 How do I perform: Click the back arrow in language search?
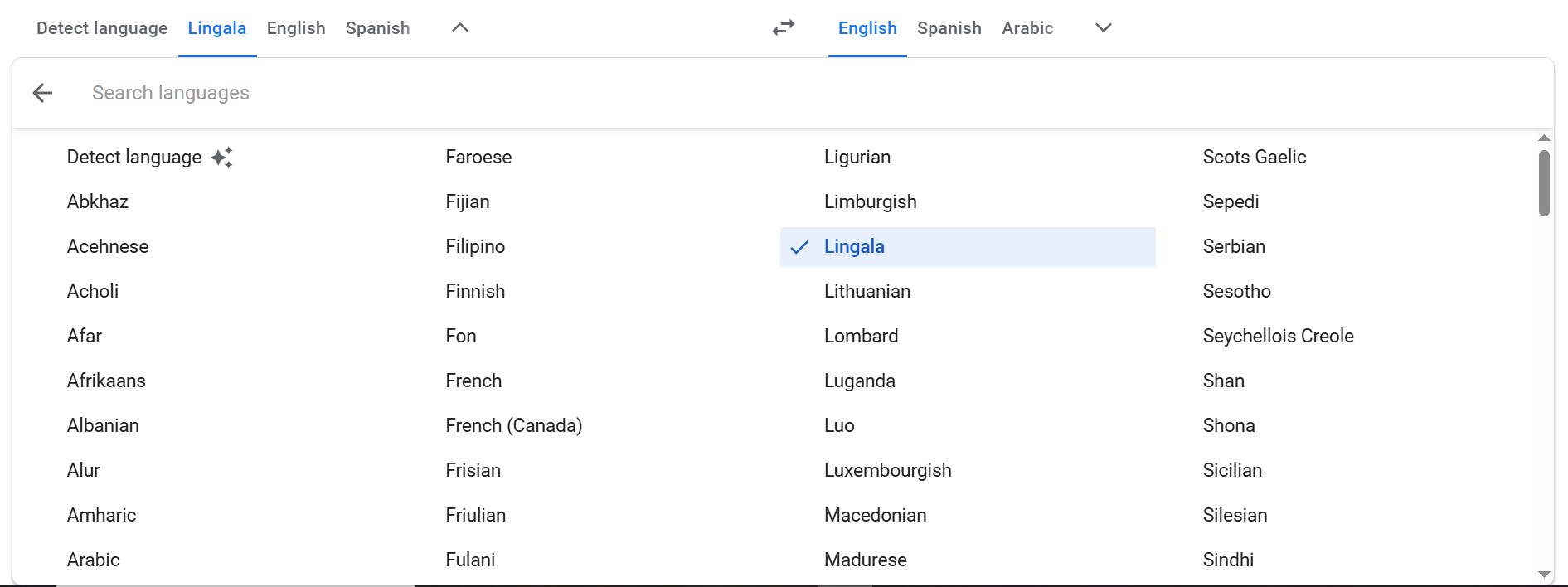tap(42, 93)
